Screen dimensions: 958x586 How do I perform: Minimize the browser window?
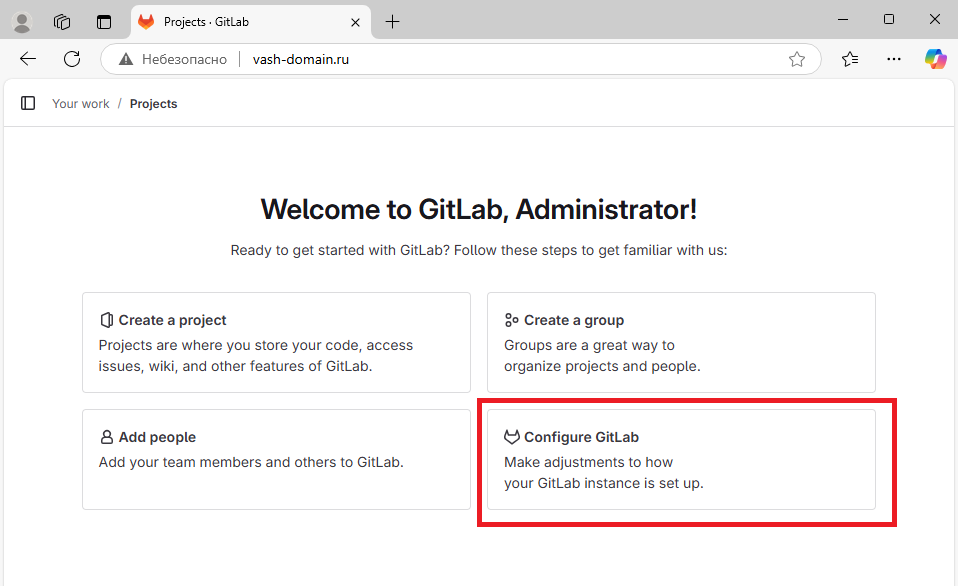(x=843, y=20)
